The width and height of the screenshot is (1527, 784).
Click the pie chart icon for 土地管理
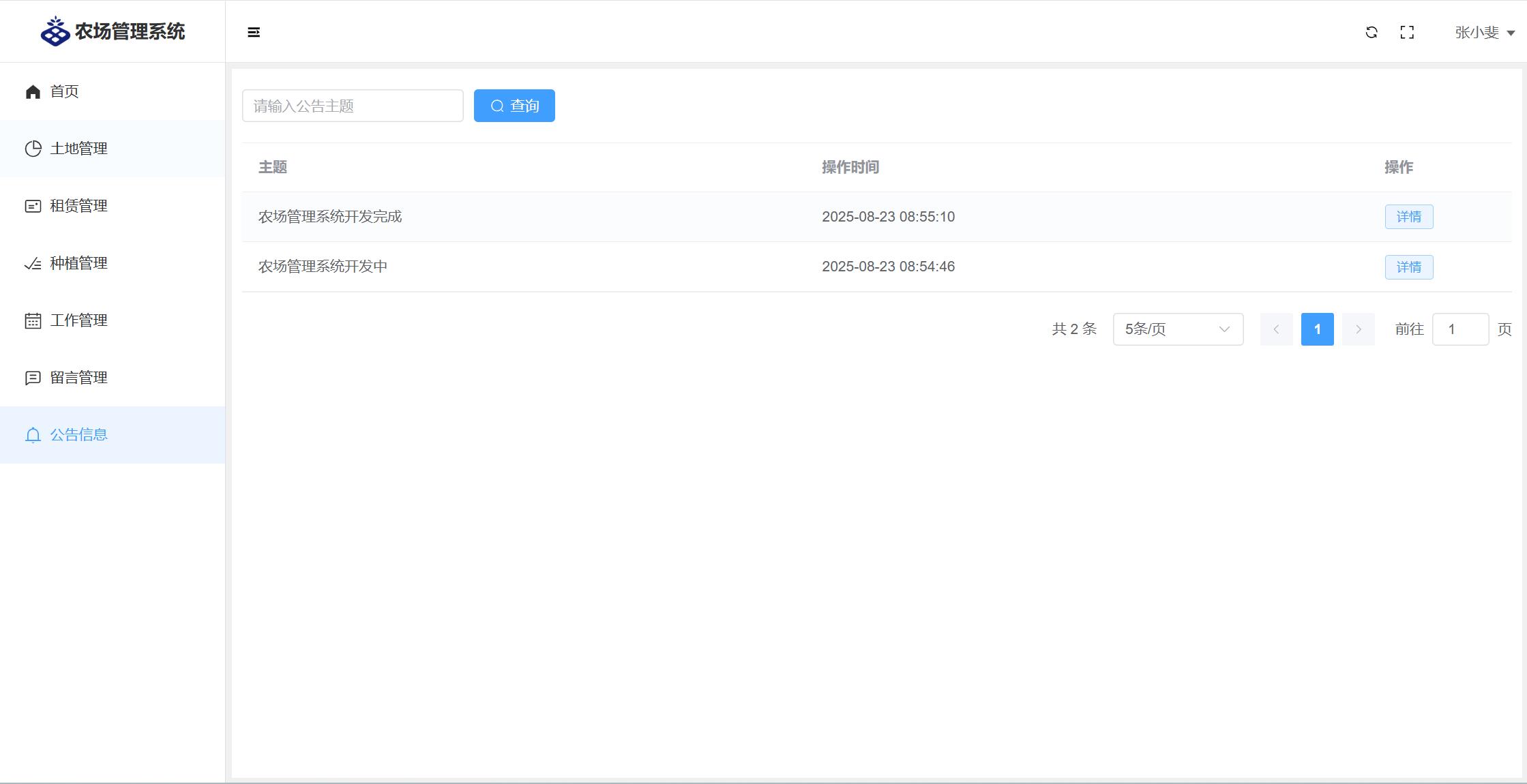[x=33, y=149]
